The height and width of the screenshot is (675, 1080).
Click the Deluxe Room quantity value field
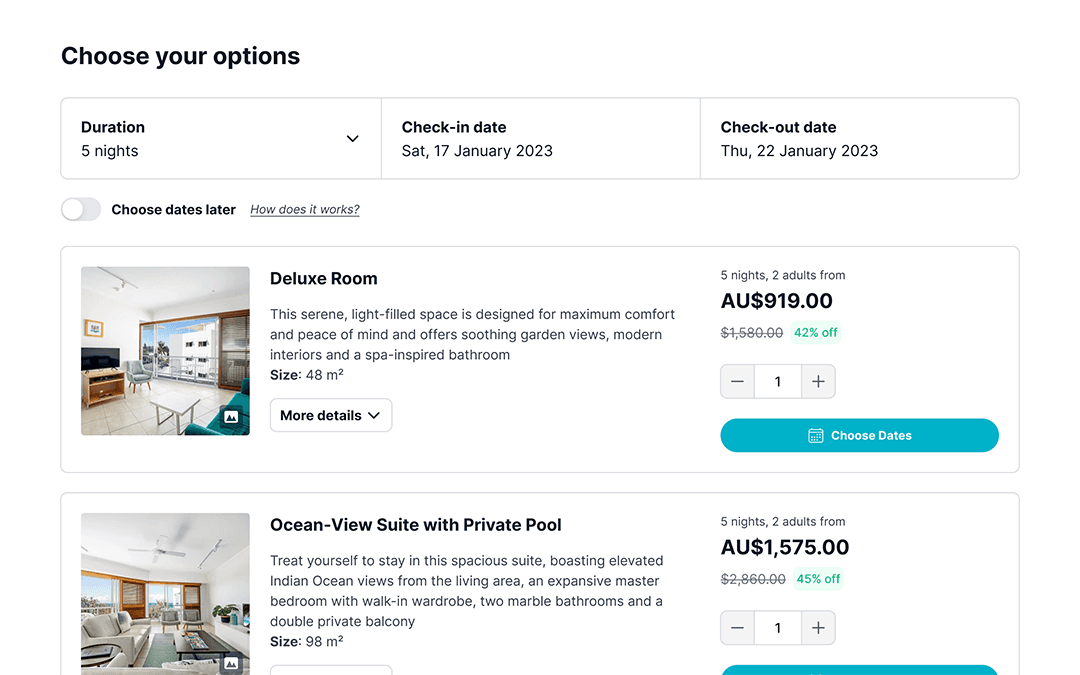[x=778, y=382]
